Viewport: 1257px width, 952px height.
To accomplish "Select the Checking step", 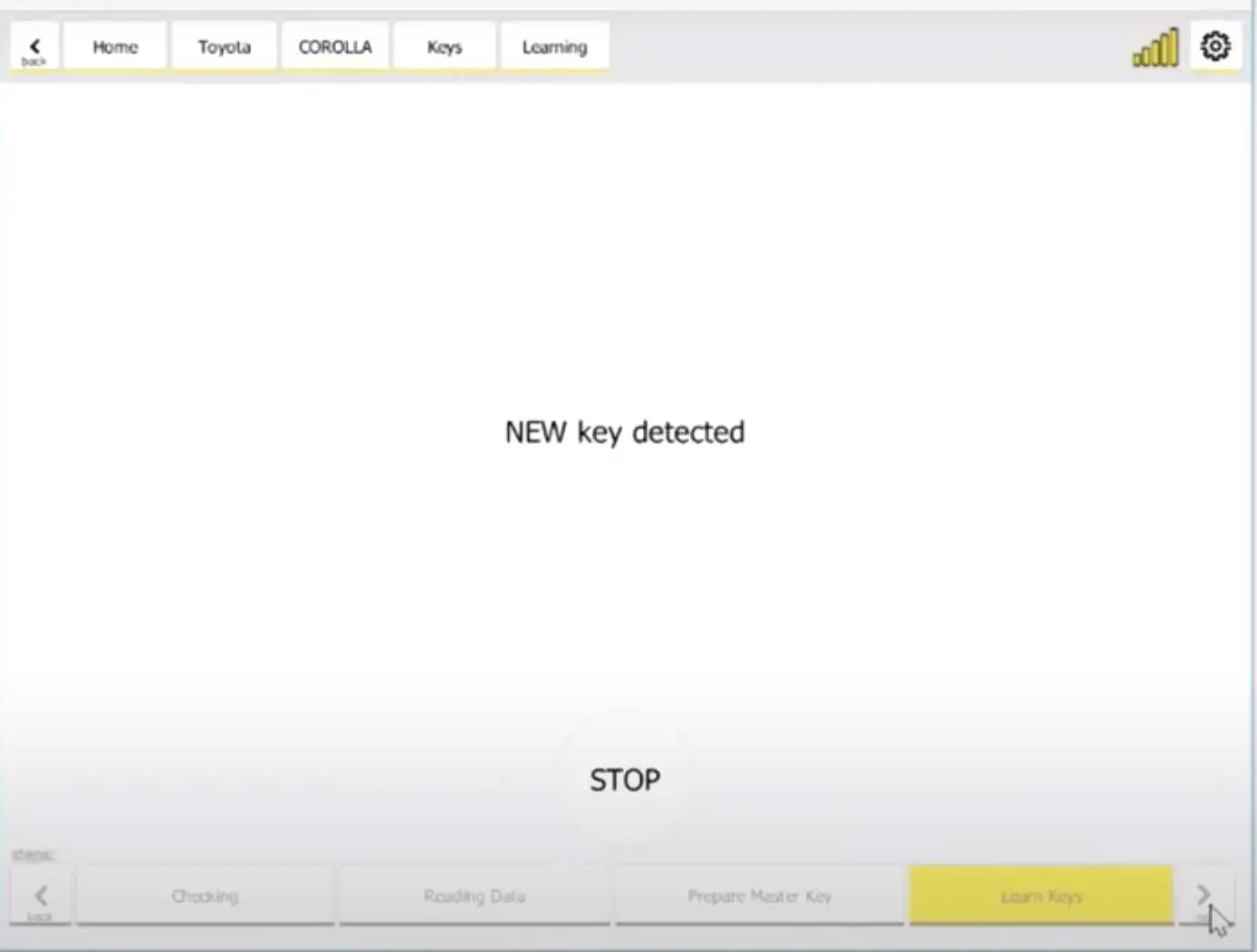I will [x=206, y=897].
